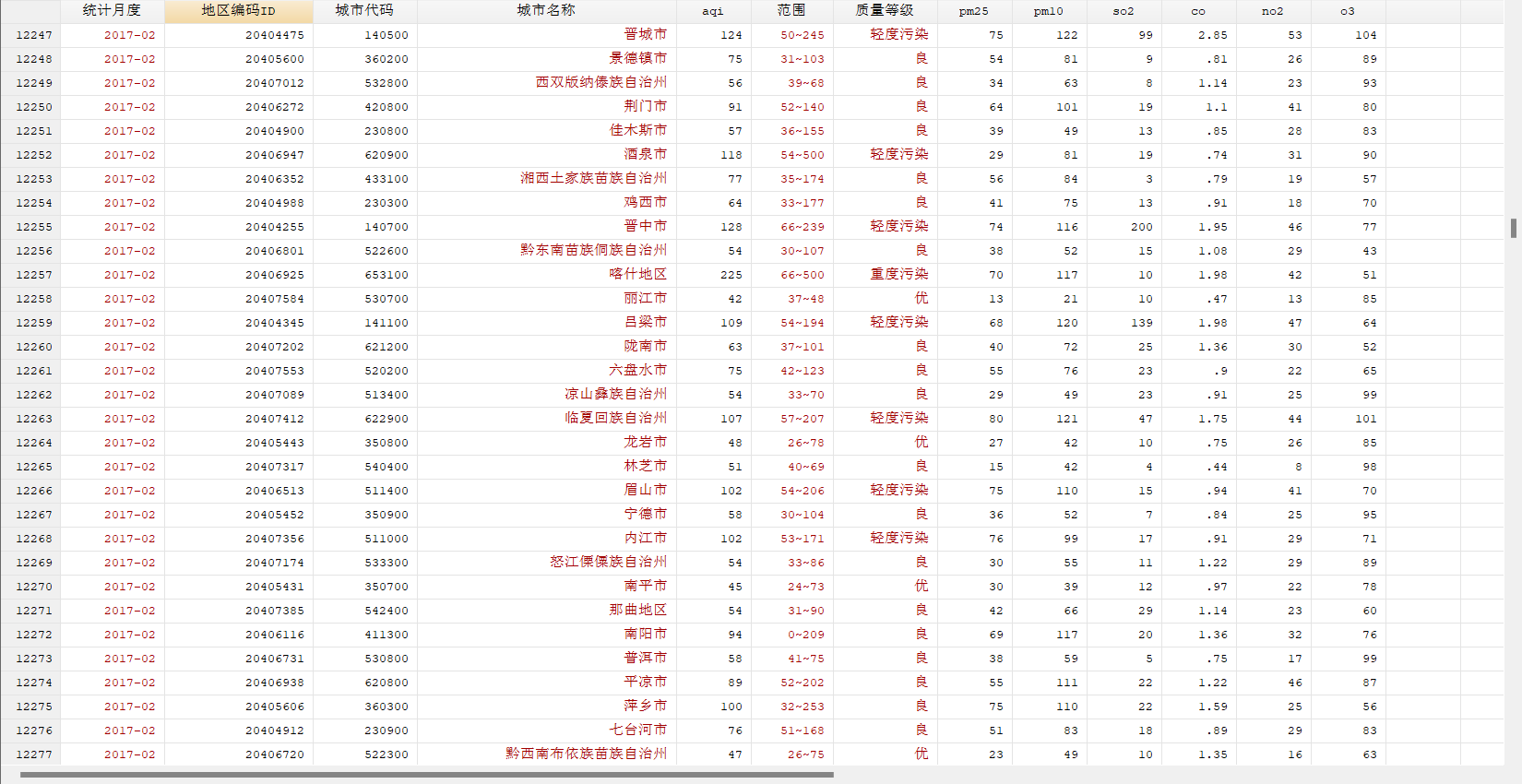Click the 普洱市 cell

tap(547, 659)
